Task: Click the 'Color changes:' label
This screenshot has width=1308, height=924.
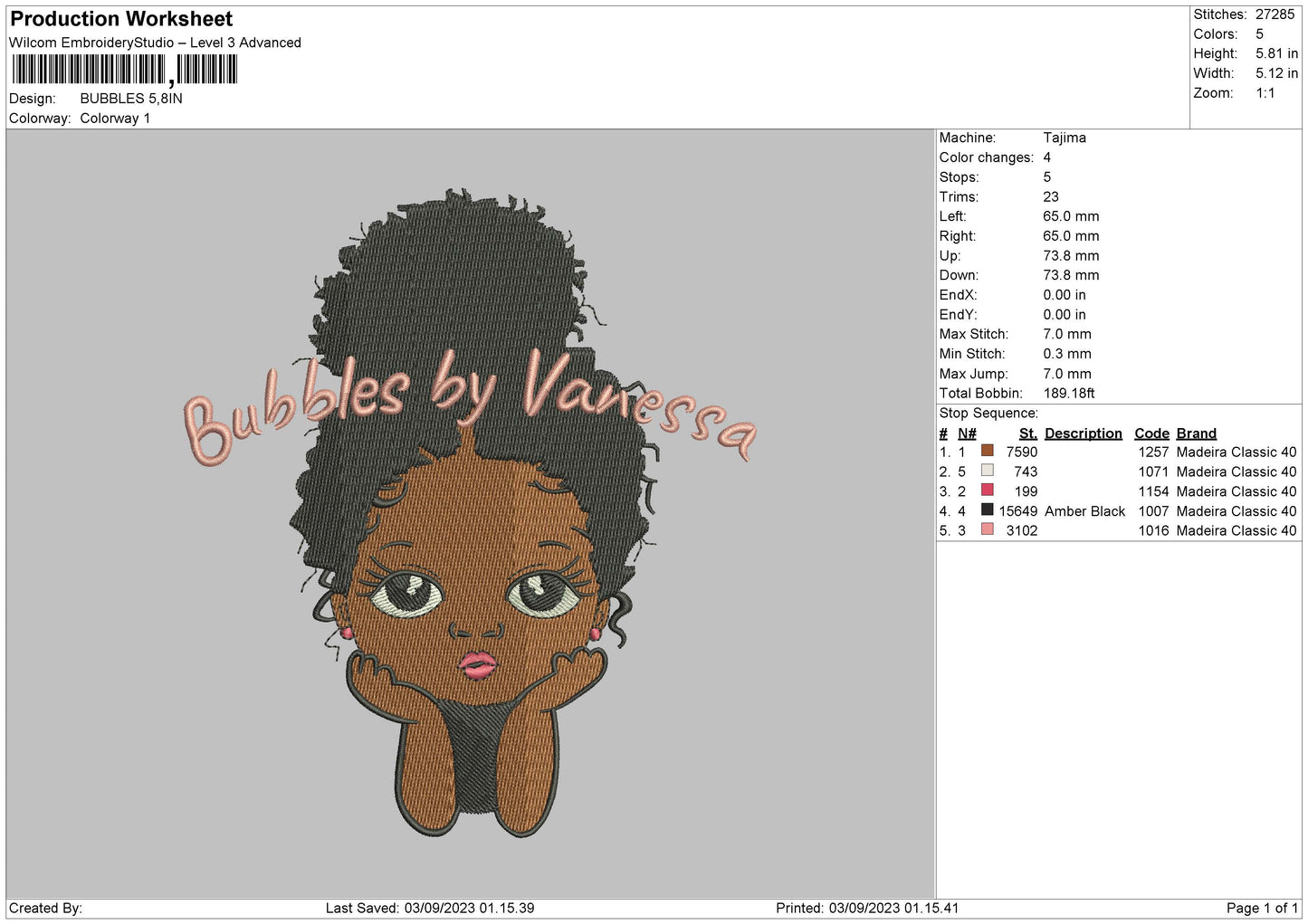Action: 986,157
